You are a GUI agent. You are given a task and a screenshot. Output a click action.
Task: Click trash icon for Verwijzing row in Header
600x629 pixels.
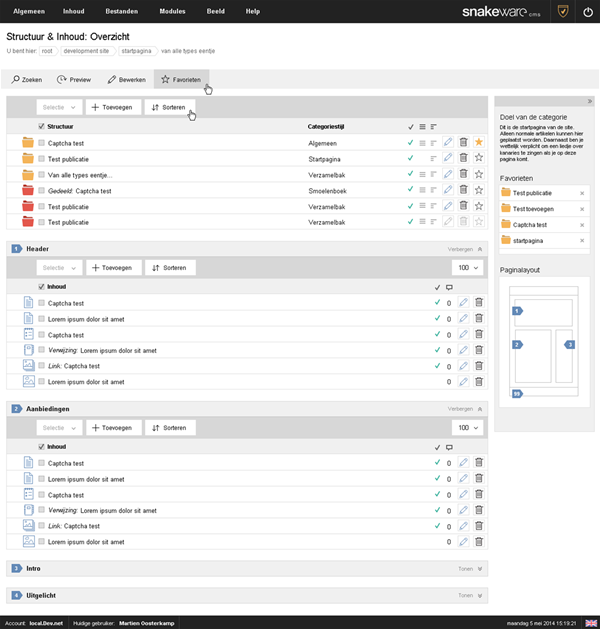tap(478, 350)
